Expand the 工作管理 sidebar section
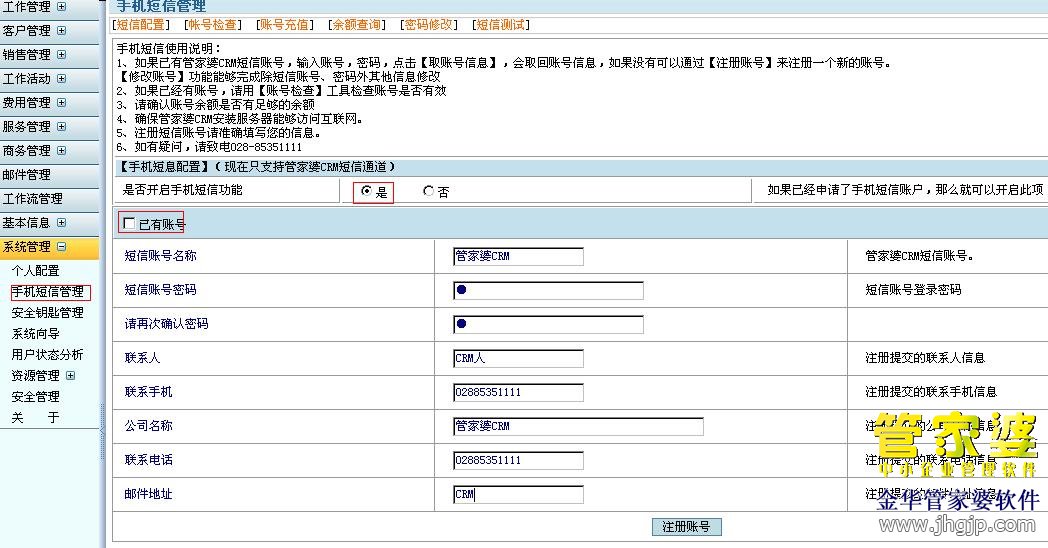 tap(61, 6)
